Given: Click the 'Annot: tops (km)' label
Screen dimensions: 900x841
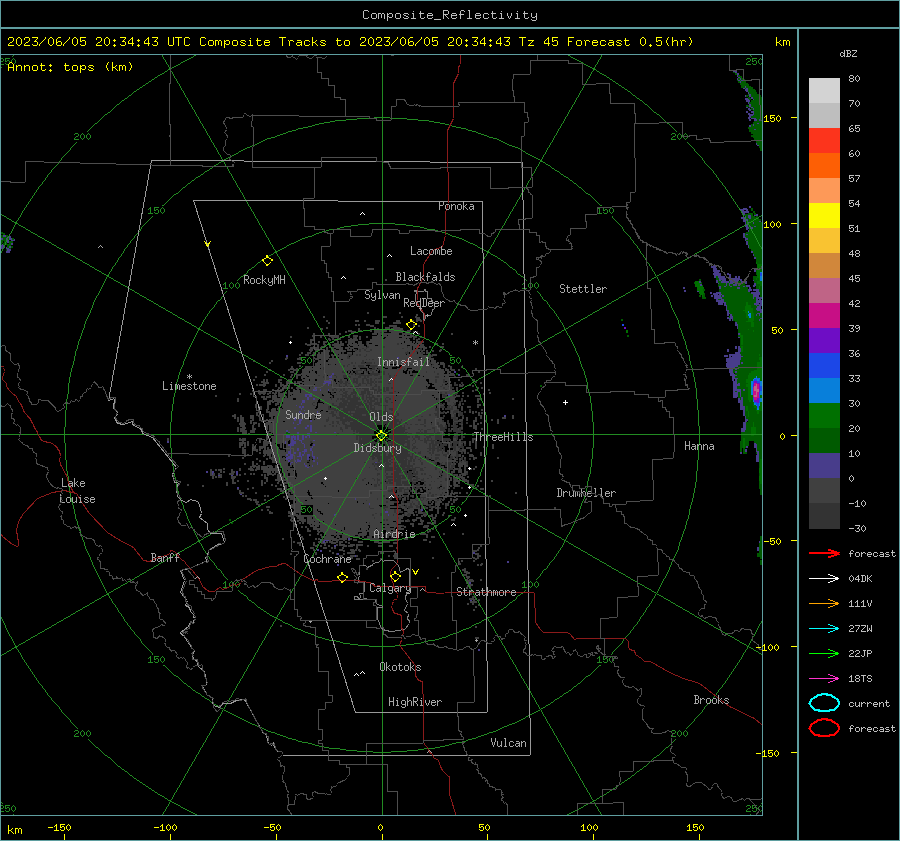Looking at the screenshot, I should pos(71,67).
